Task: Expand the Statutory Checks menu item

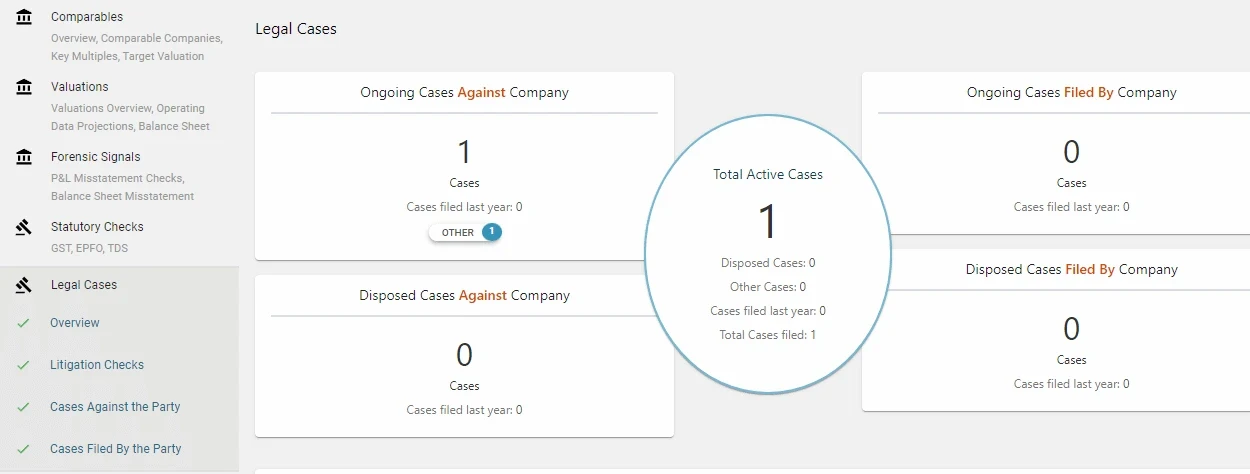Action: pos(97,227)
